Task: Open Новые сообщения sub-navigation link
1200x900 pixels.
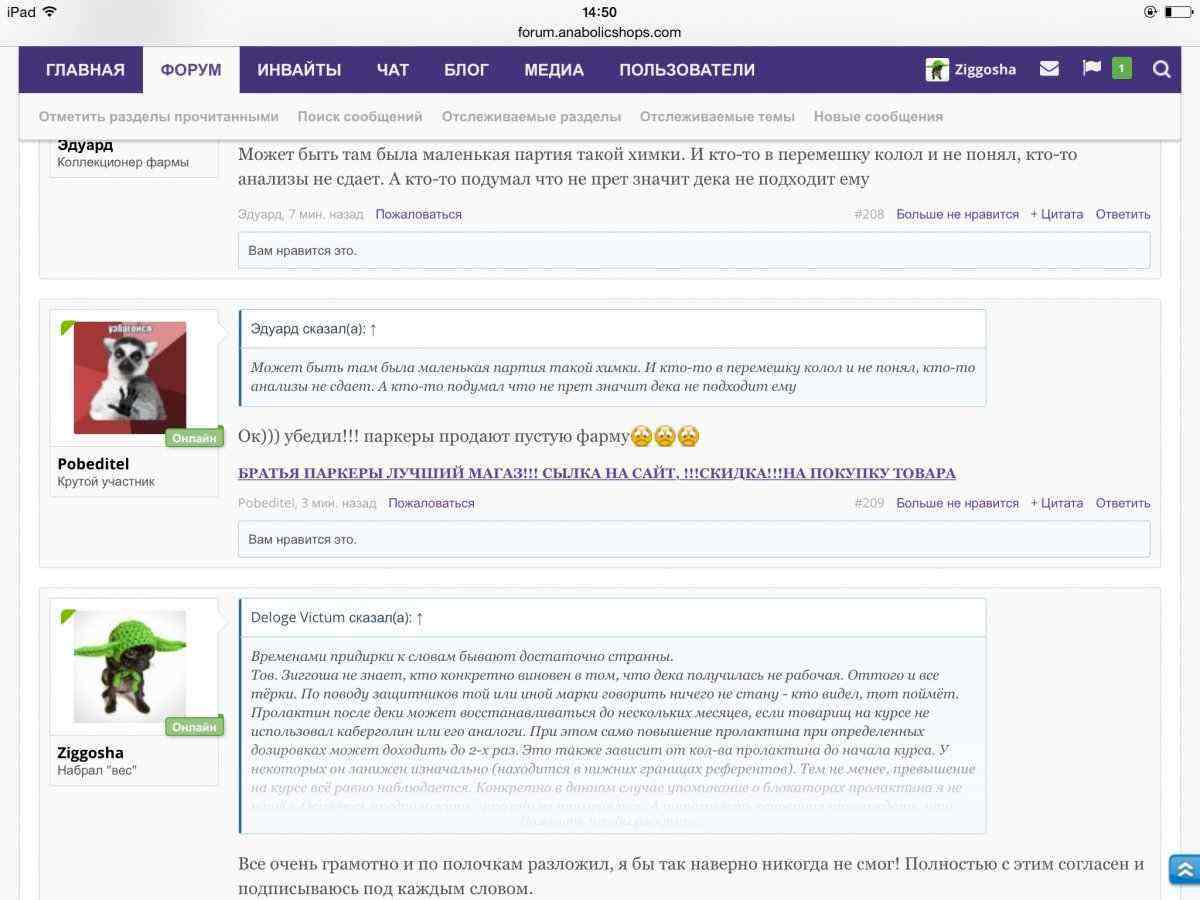Action: (878, 117)
